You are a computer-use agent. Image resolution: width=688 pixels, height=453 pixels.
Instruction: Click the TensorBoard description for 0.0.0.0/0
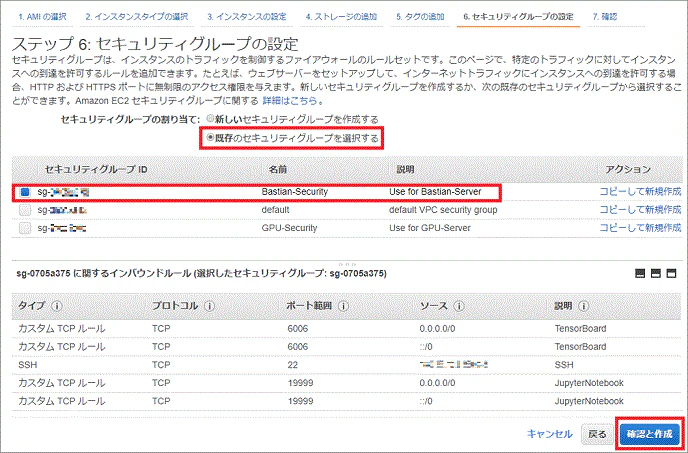(x=580, y=328)
